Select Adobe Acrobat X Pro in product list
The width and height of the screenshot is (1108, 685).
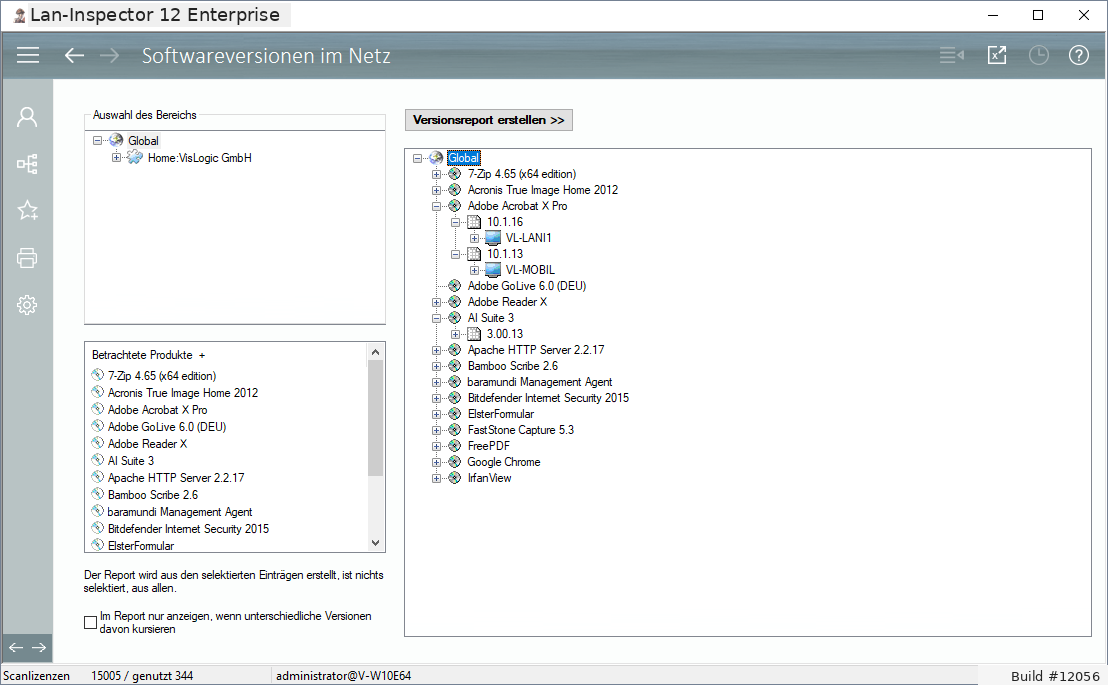tap(158, 410)
